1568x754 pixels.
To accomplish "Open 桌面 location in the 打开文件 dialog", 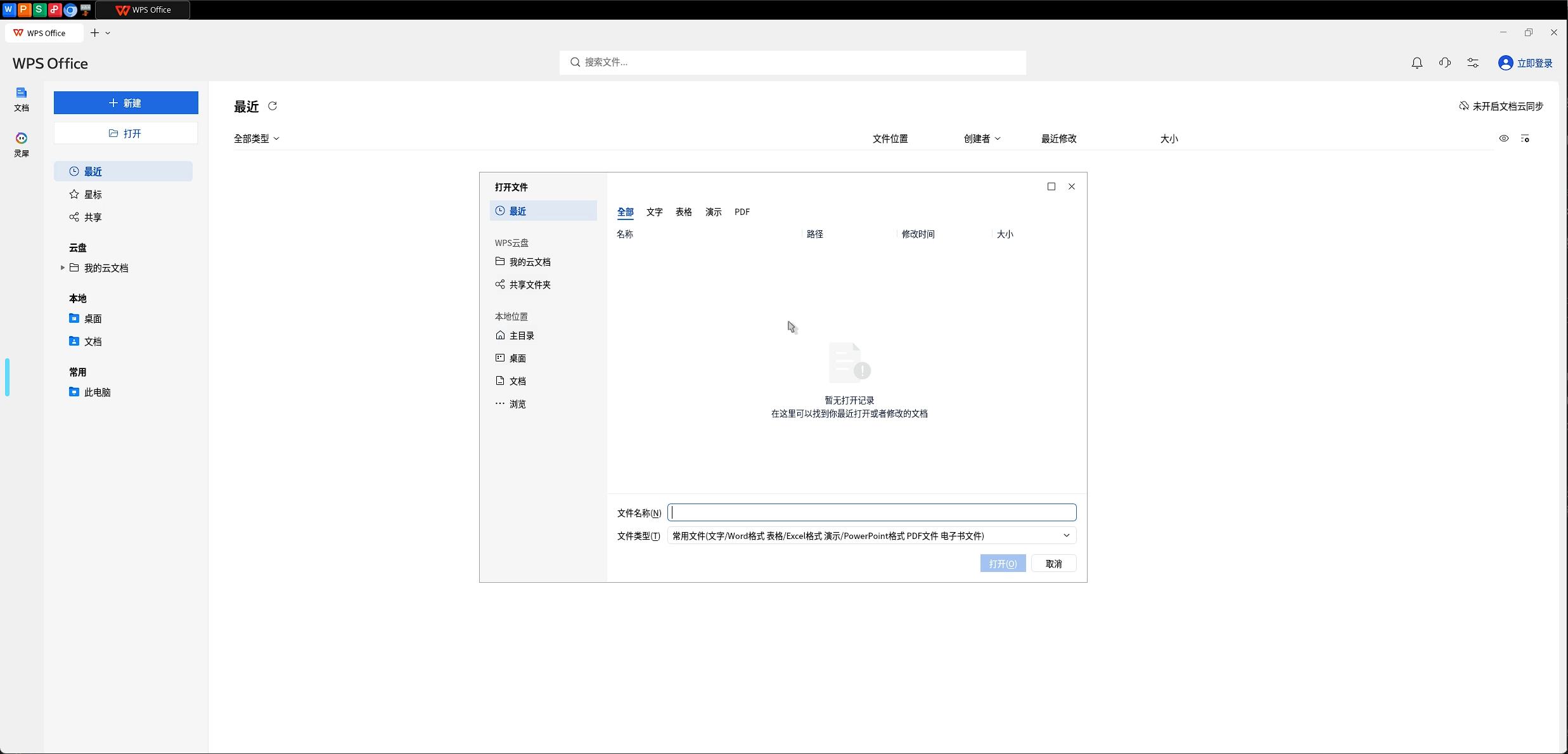I will point(543,358).
